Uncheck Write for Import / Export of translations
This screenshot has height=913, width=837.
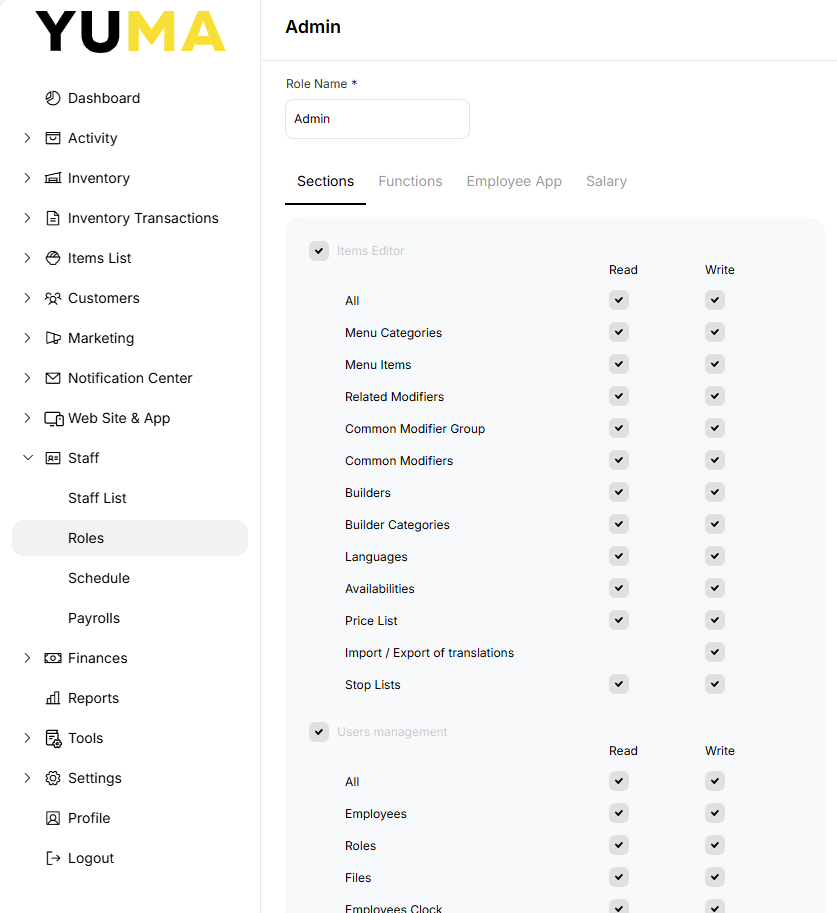tap(715, 653)
